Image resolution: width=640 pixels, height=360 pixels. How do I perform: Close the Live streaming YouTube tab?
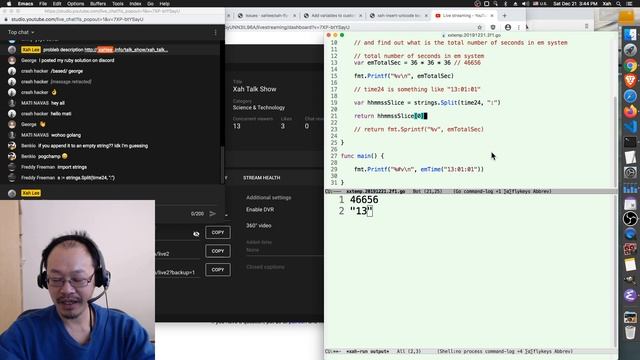coord(492,16)
